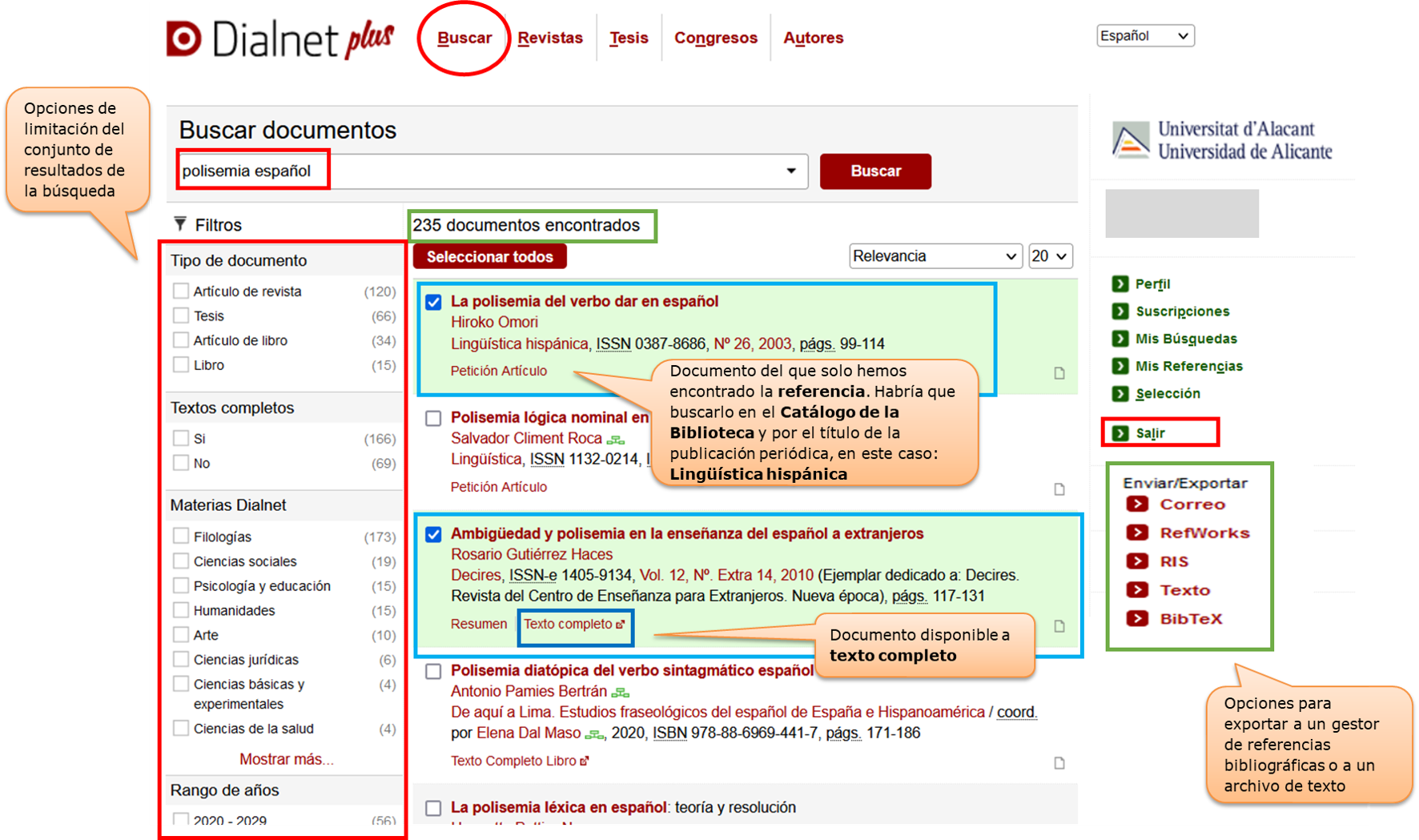Click the green arrow icon beside Perfil
This screenshot has width=1419, height=840.
point(1120,283)
